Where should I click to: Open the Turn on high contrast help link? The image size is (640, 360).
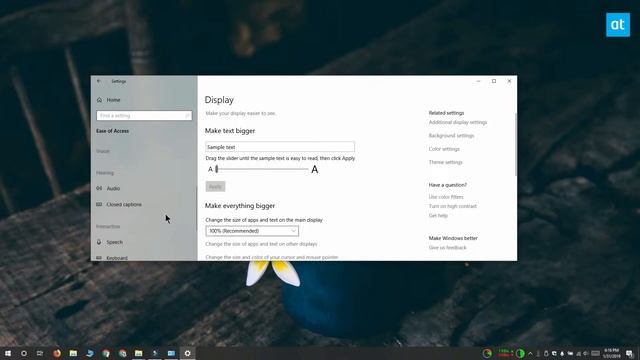click(453, 207)
